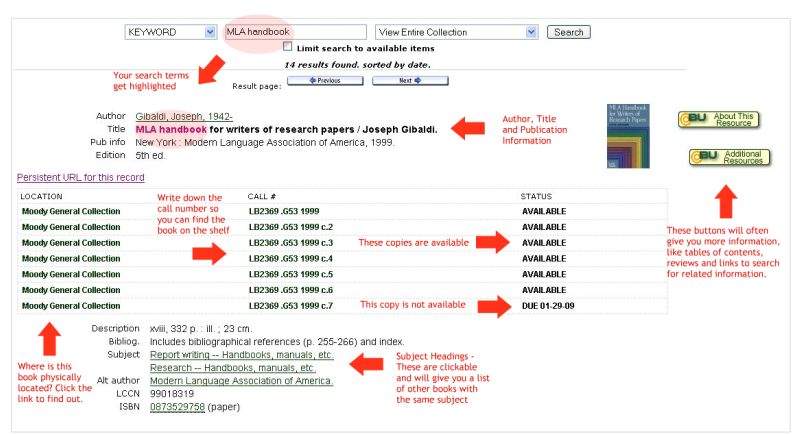Click the About This Resource button

(718, 119)
